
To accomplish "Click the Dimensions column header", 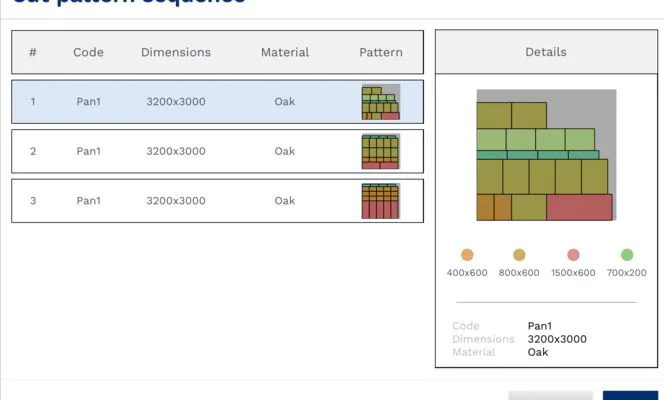I will tap(176, 52).
